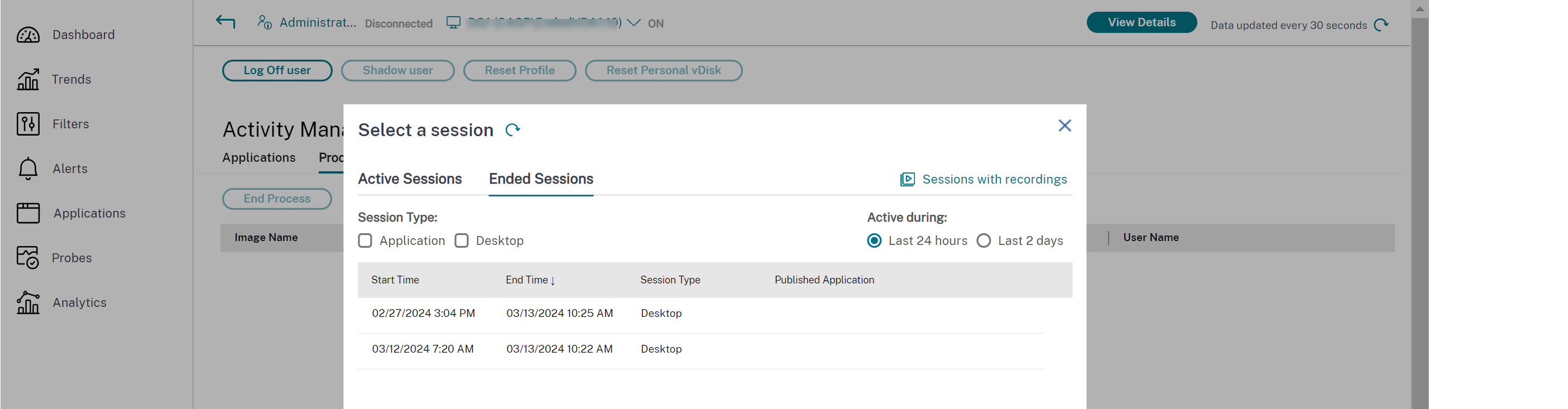Select the Last 2 days radio button
Viewport: 1568px width, 409px height.
pyautogui.click(x=984, y=241)
